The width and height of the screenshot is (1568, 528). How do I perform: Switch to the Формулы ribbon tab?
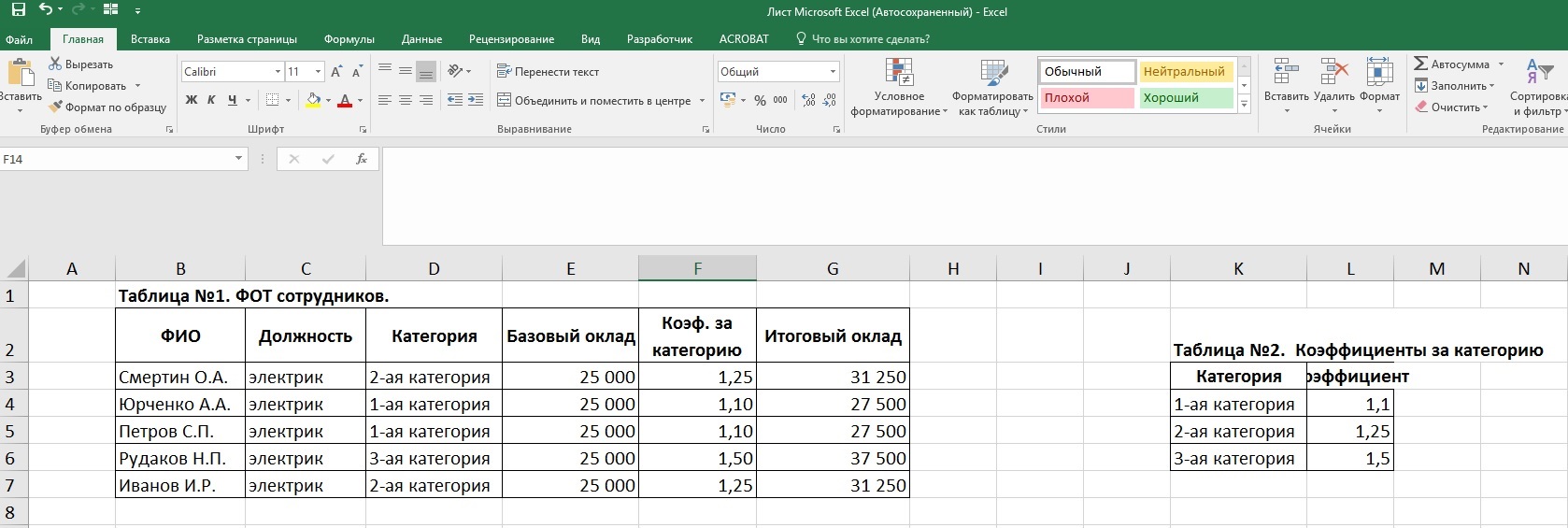click(349, 39)
